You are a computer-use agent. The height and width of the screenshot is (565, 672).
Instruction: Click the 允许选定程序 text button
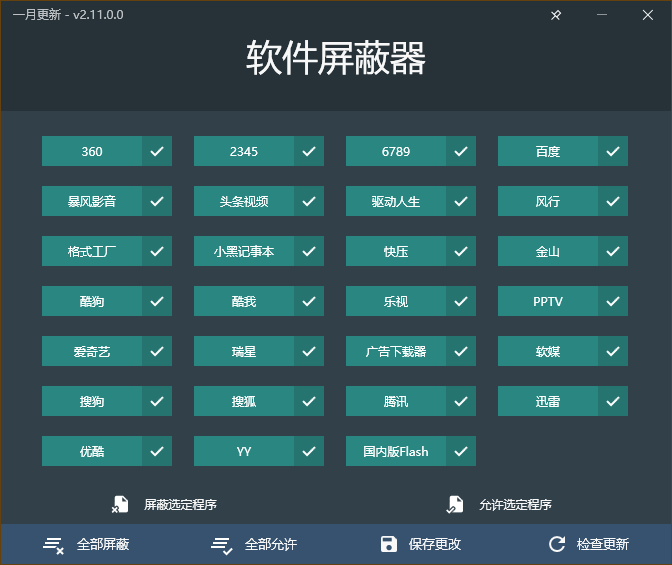516,505
